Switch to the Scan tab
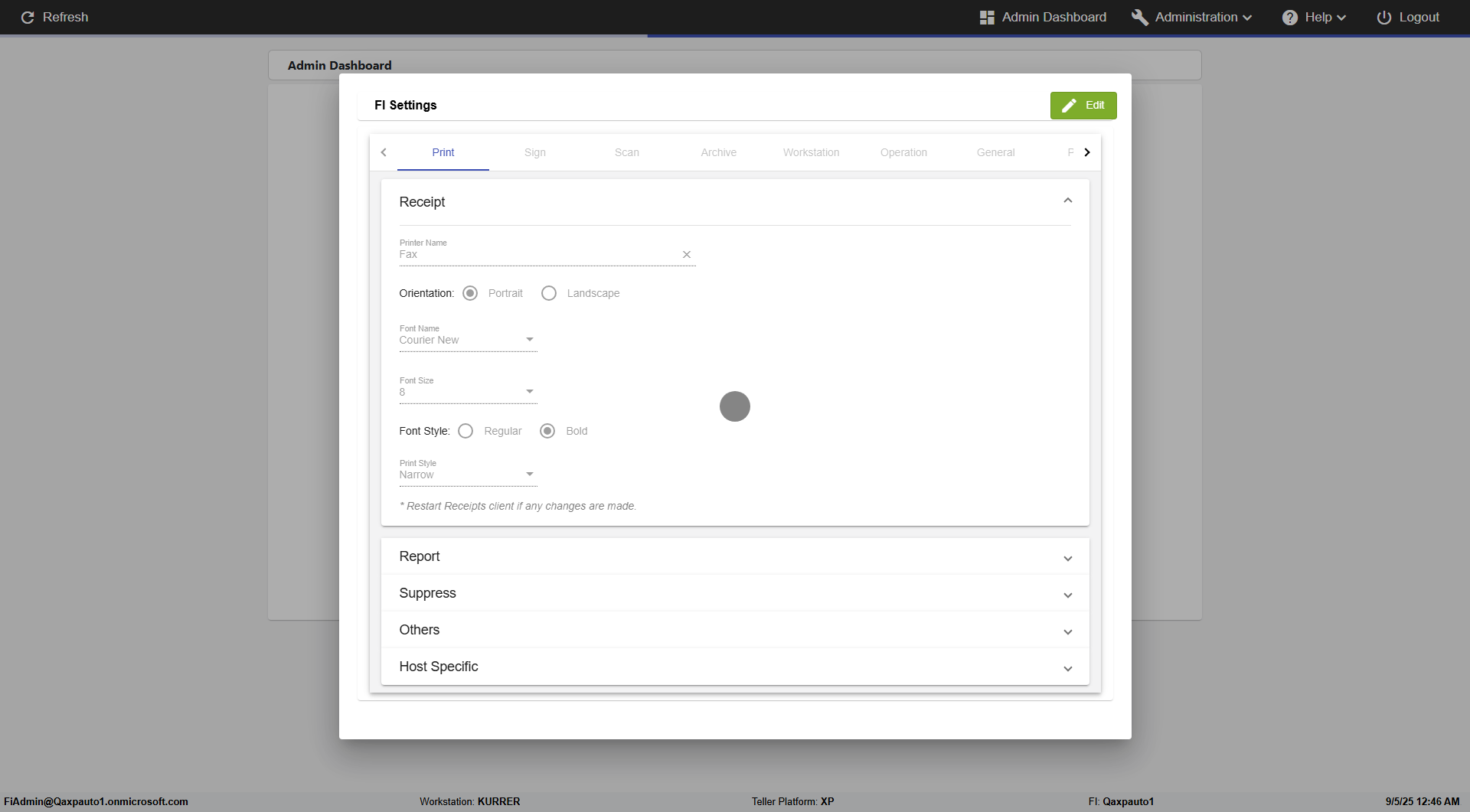The width and height of the screenshot is (1470, 812). click(x=627, y=152)
